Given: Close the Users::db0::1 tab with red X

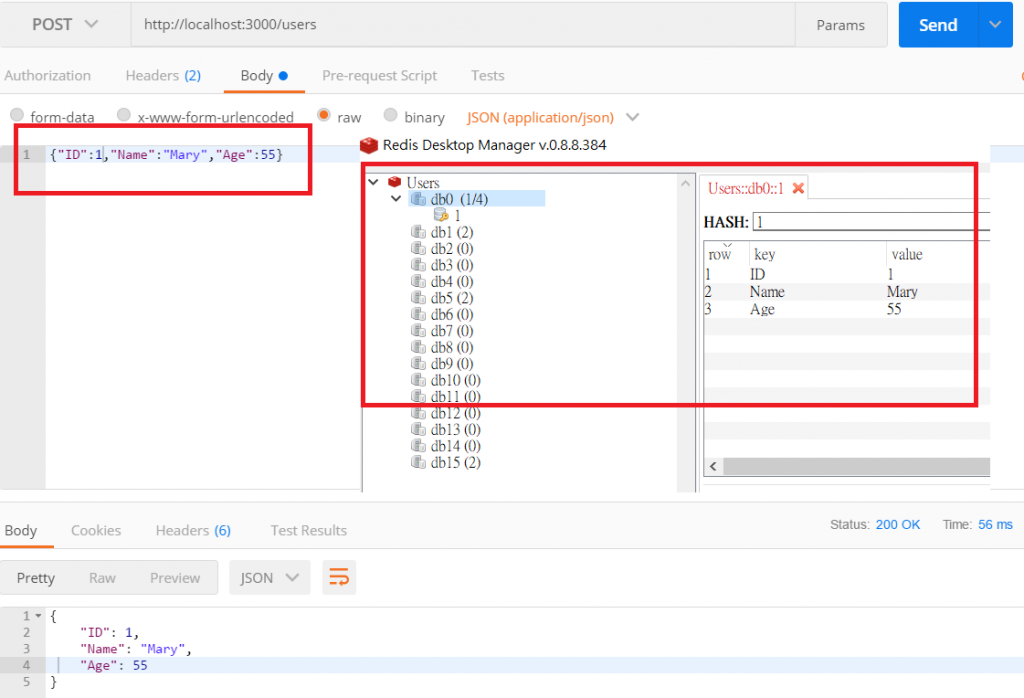Looking at the screenshot, I should 798,188.
